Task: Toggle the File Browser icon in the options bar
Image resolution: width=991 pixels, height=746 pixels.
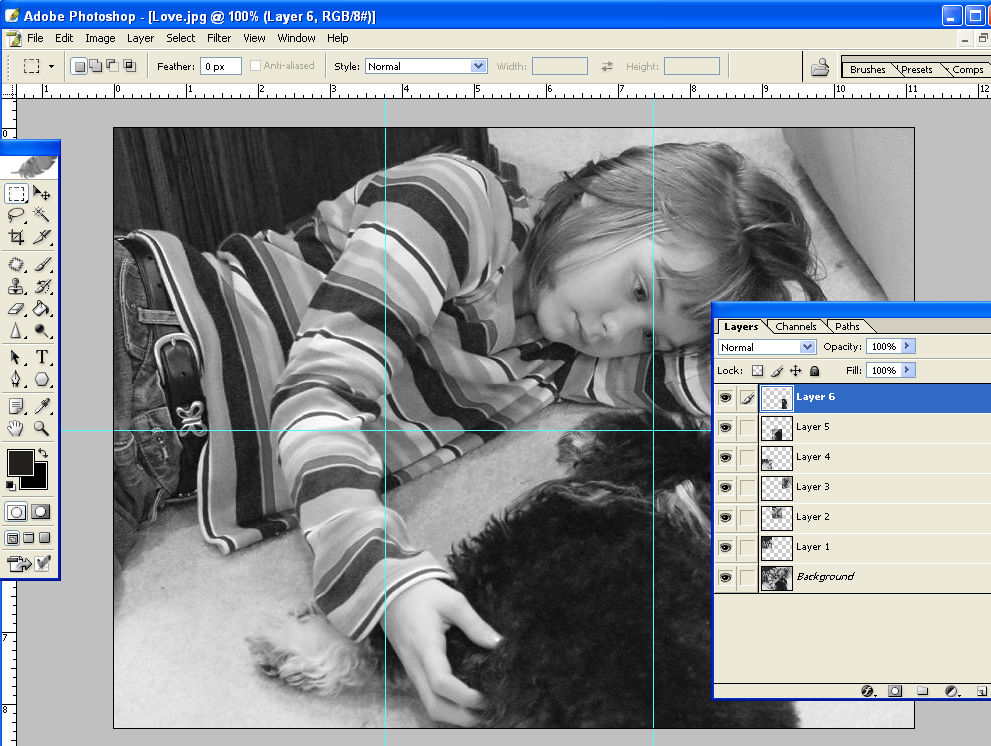Action: click(820, 66)
